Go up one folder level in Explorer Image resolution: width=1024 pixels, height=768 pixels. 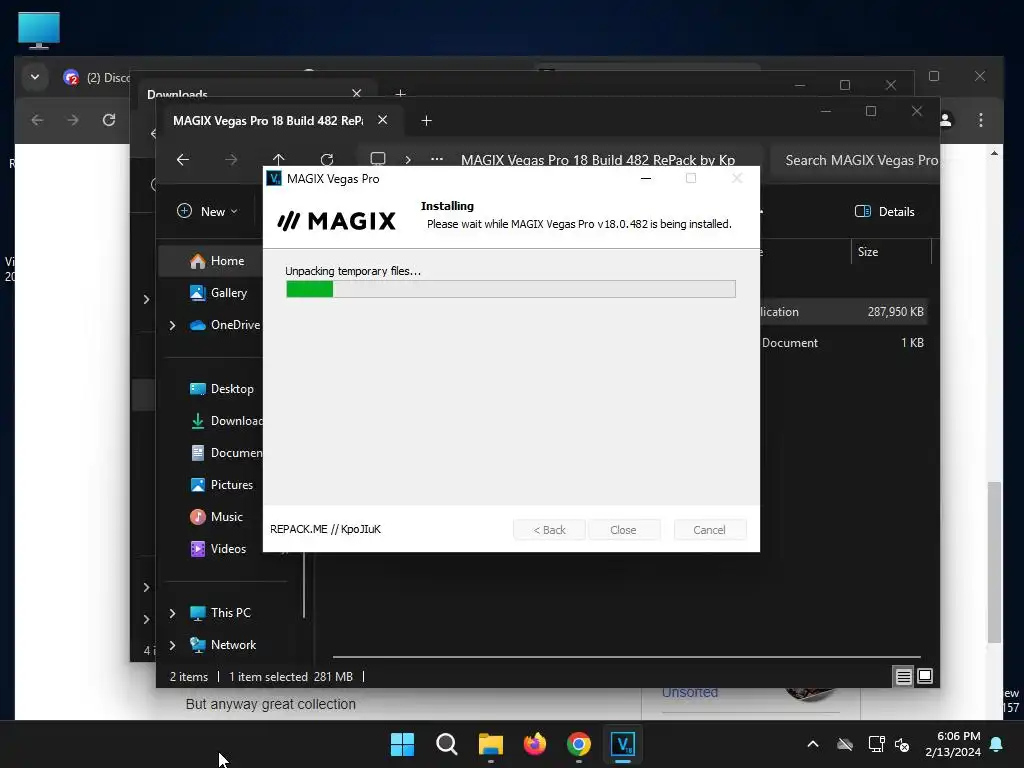click(x=279, y=160)
